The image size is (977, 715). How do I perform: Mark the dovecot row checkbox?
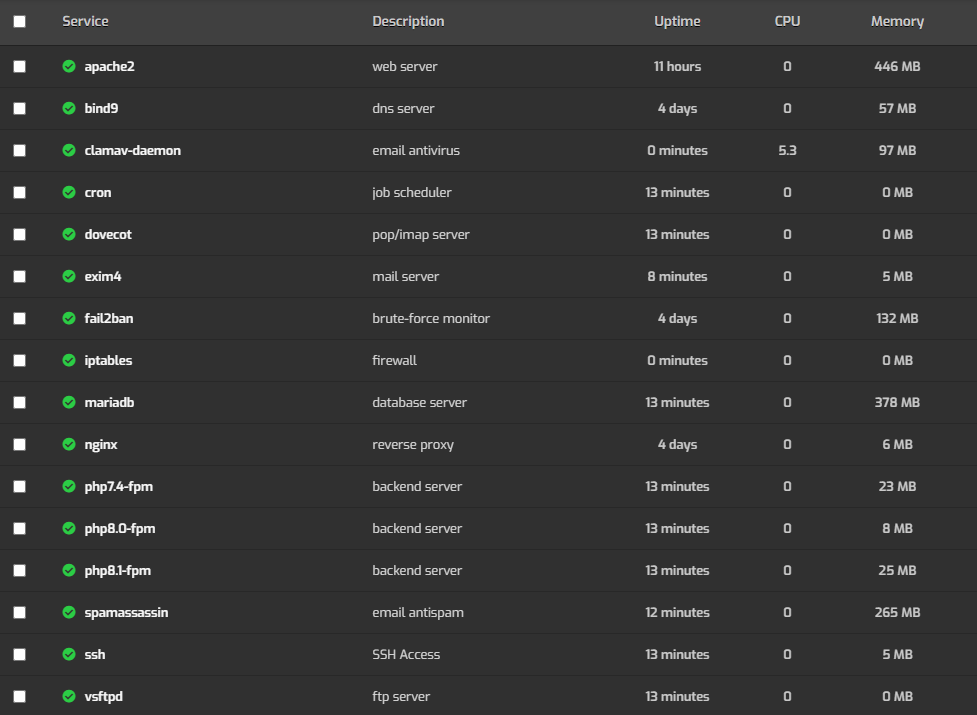(19, 235)
